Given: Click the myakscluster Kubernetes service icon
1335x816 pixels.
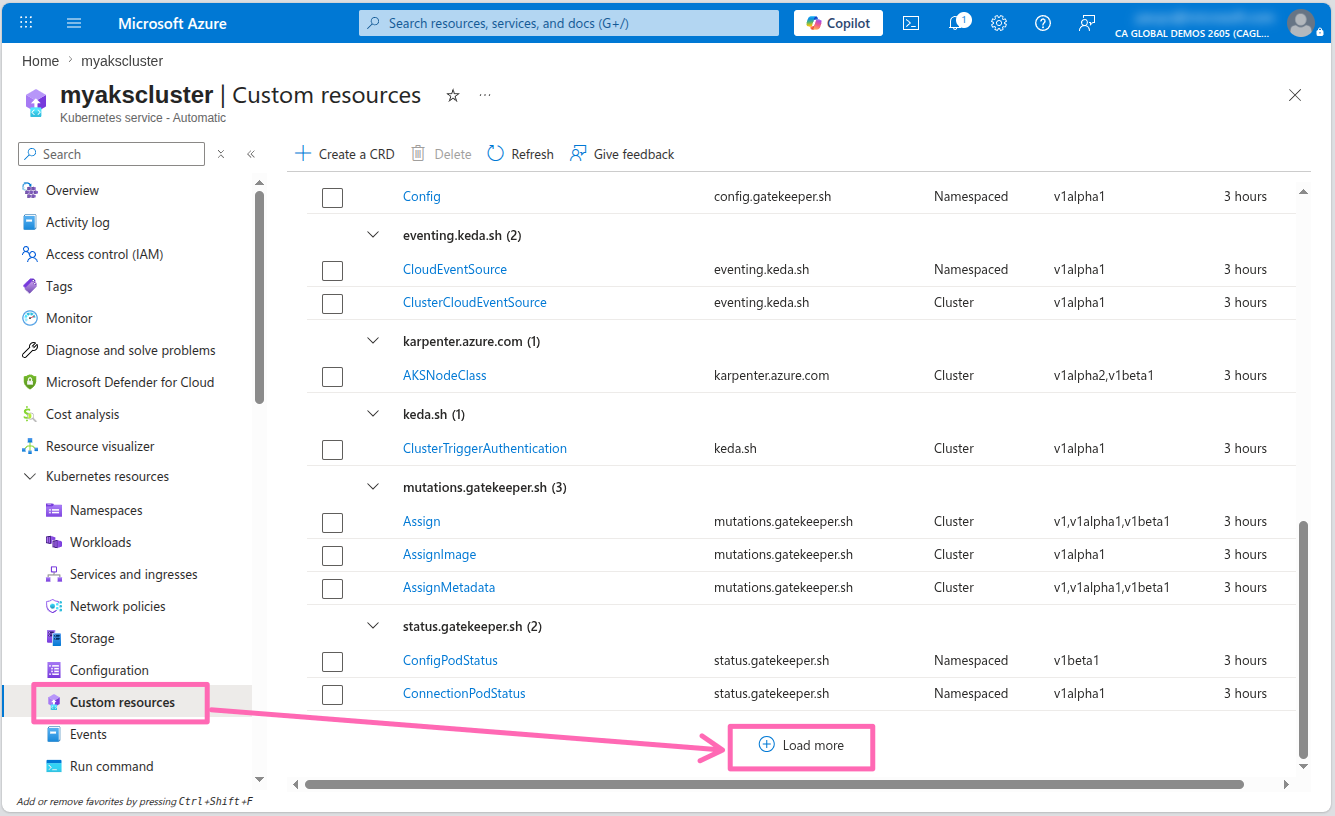Looking at the screenshot, I should (x=36, y=103).
